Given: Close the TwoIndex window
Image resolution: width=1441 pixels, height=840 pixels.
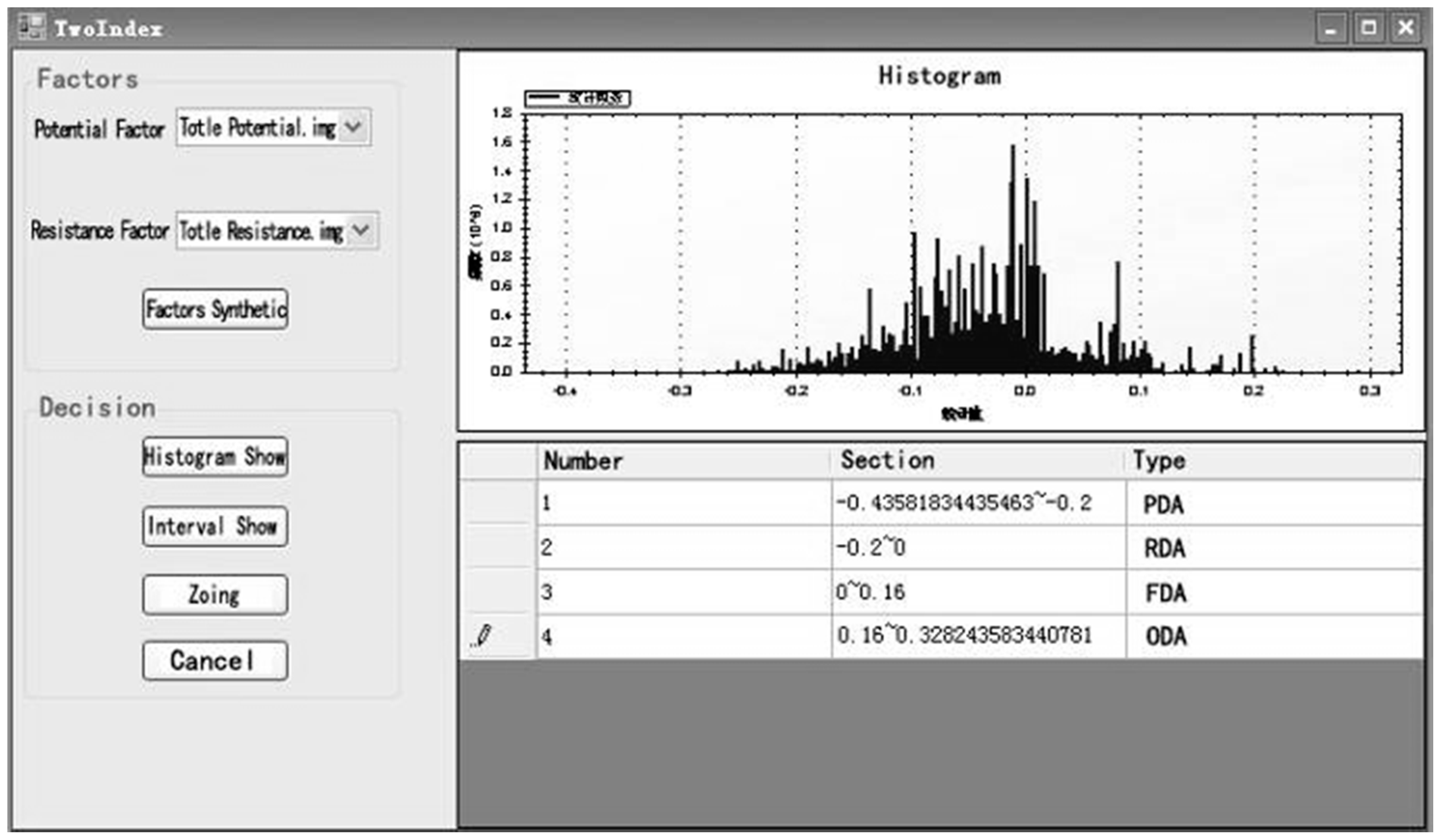Looking at the screenshot, I should 1406,28.
